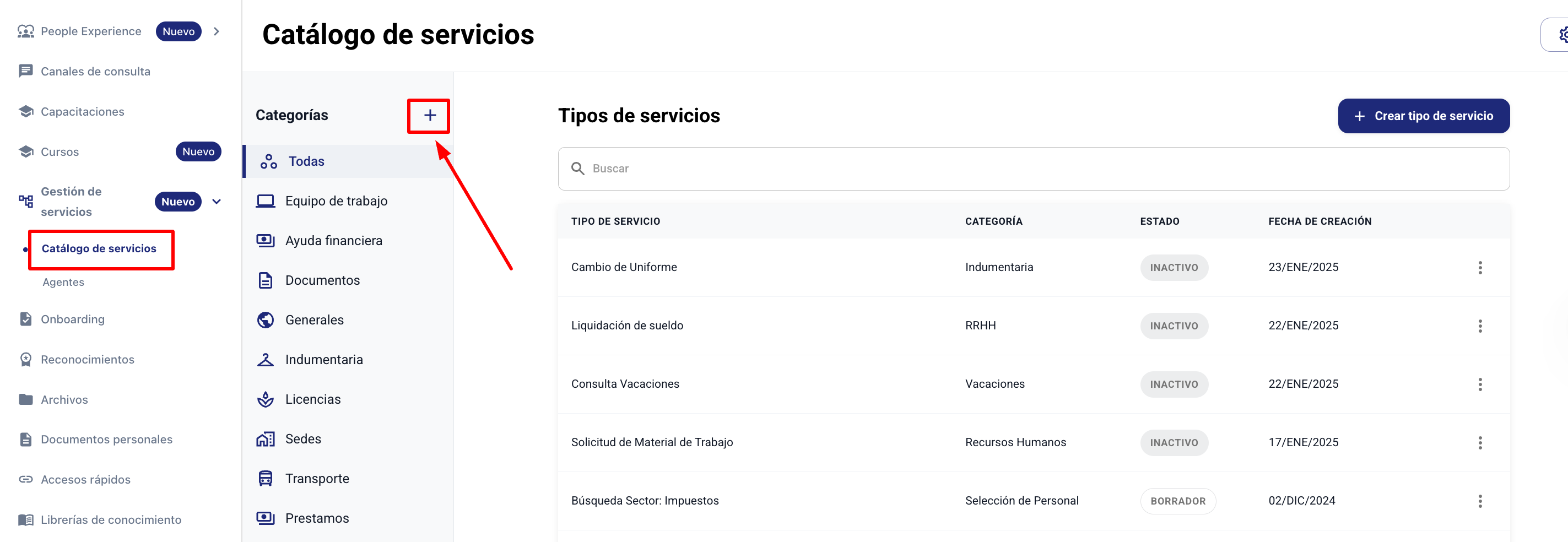Click the Archivos folder icon
Viewport: 1568px width, 542px height.
[x=25, y=399]
